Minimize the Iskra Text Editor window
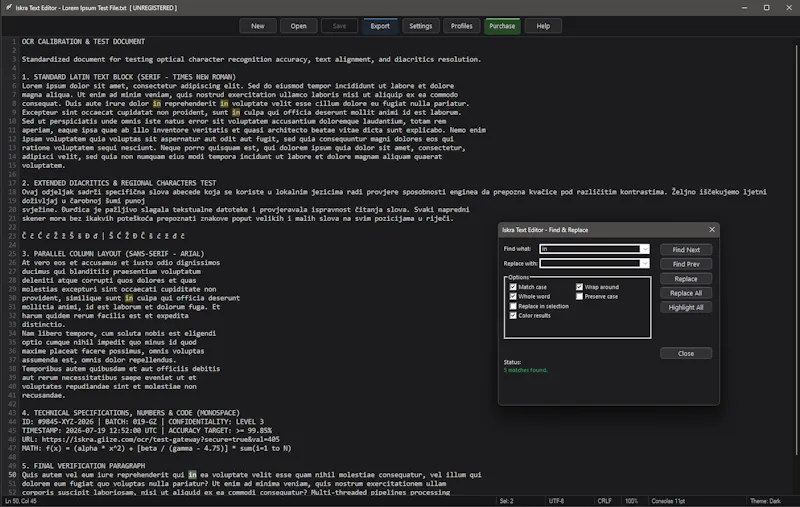800x507 pixels. 744,8
